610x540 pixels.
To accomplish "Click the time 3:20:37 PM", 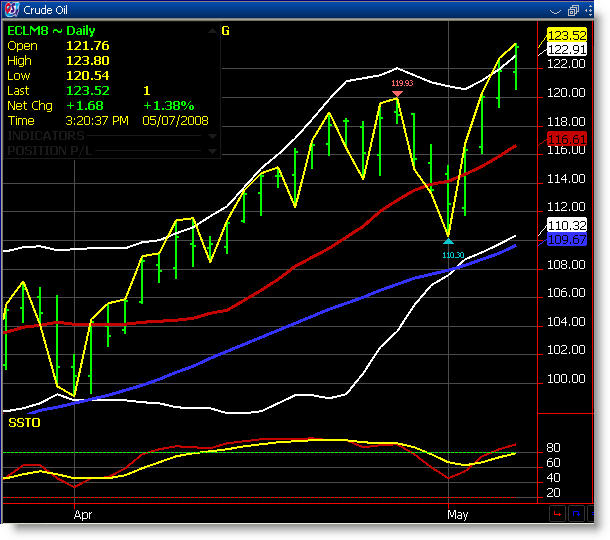I will point(97,121).
